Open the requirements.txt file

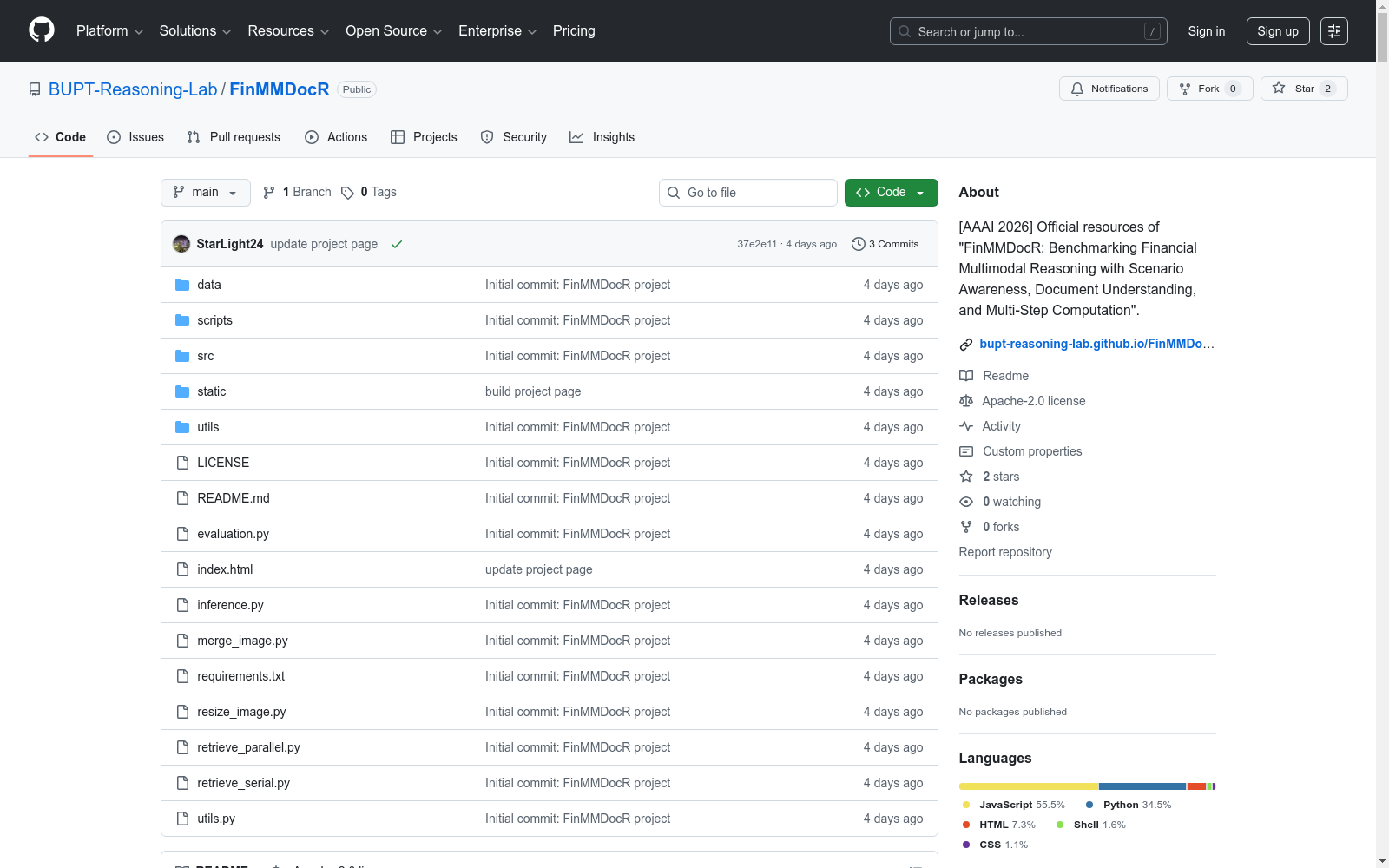(x=240, y=676)
